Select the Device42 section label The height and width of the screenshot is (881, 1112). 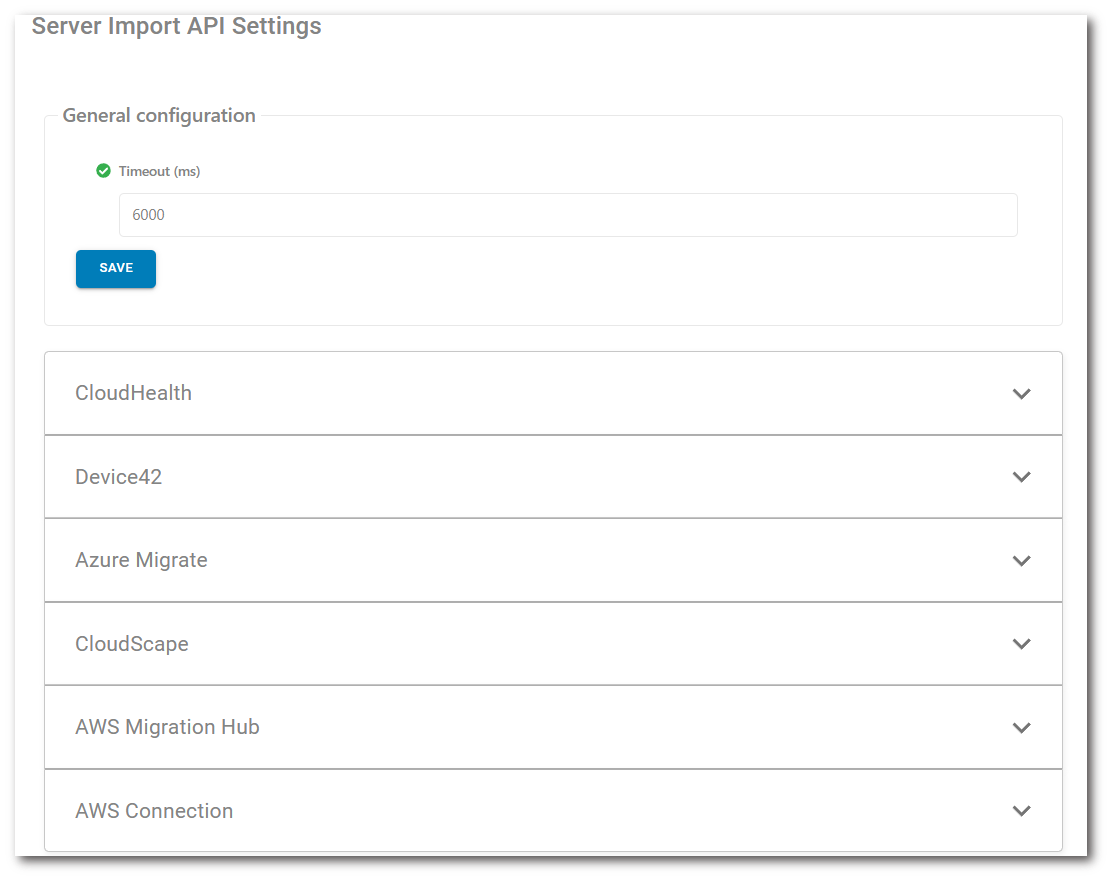(x=118, y=477)
